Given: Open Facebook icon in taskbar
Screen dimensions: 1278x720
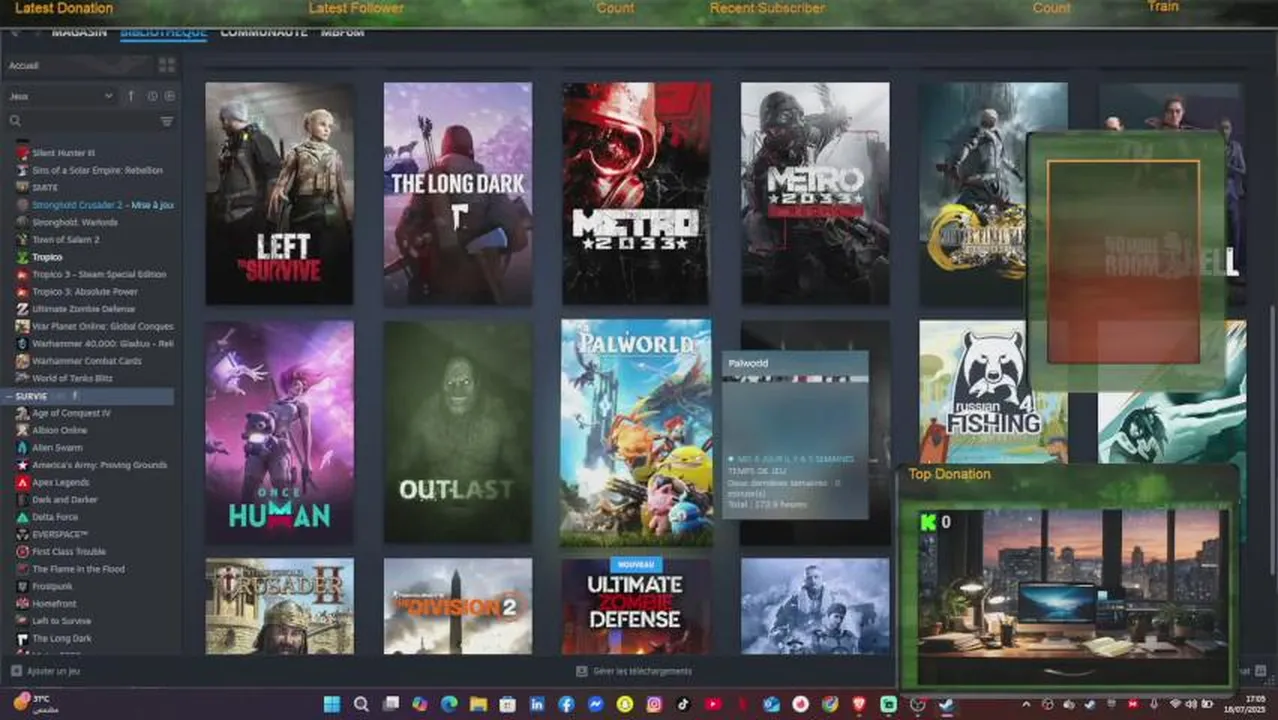Looking at the screenshot, I should coord(566,704).
